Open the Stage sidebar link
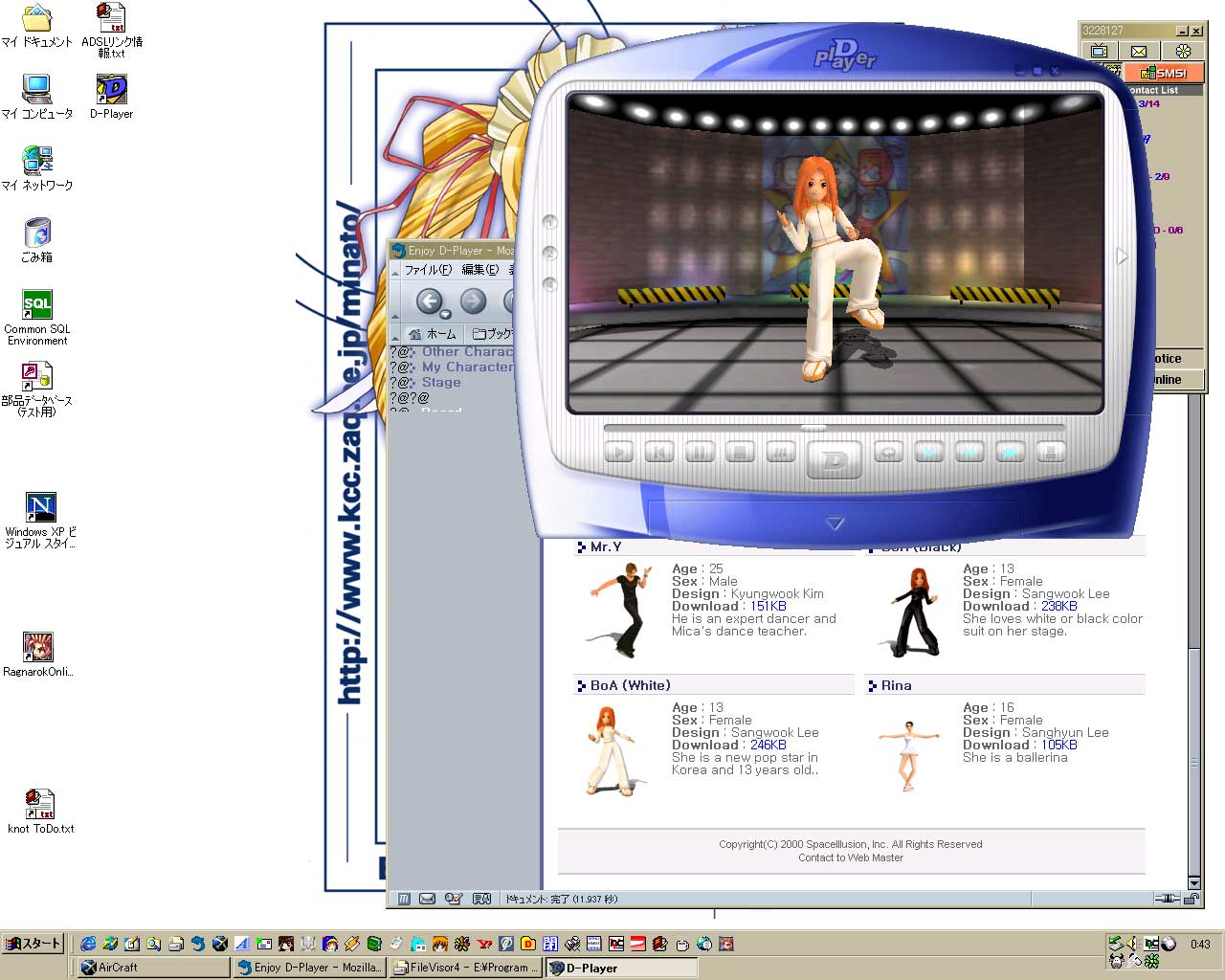The image size is (1225, 980). (441, 382)
